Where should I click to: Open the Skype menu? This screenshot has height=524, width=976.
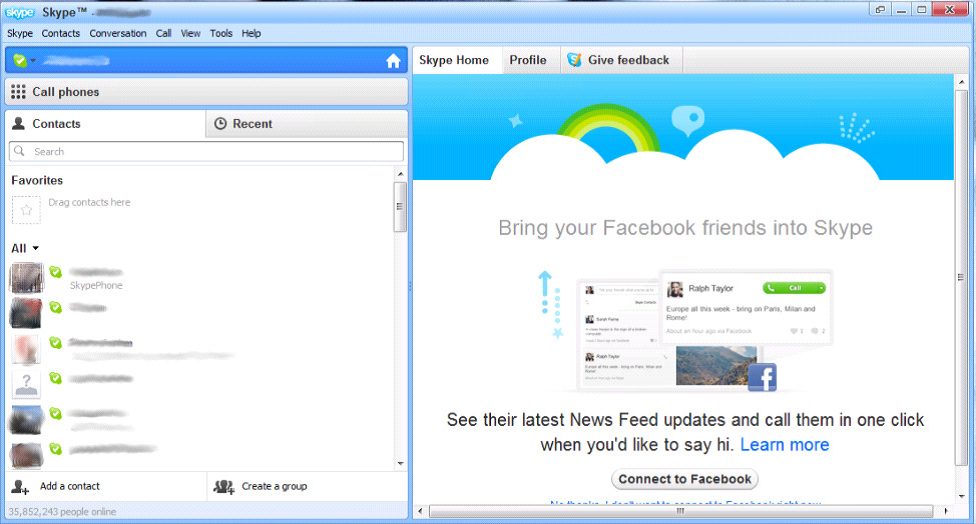tap(20, 33)
